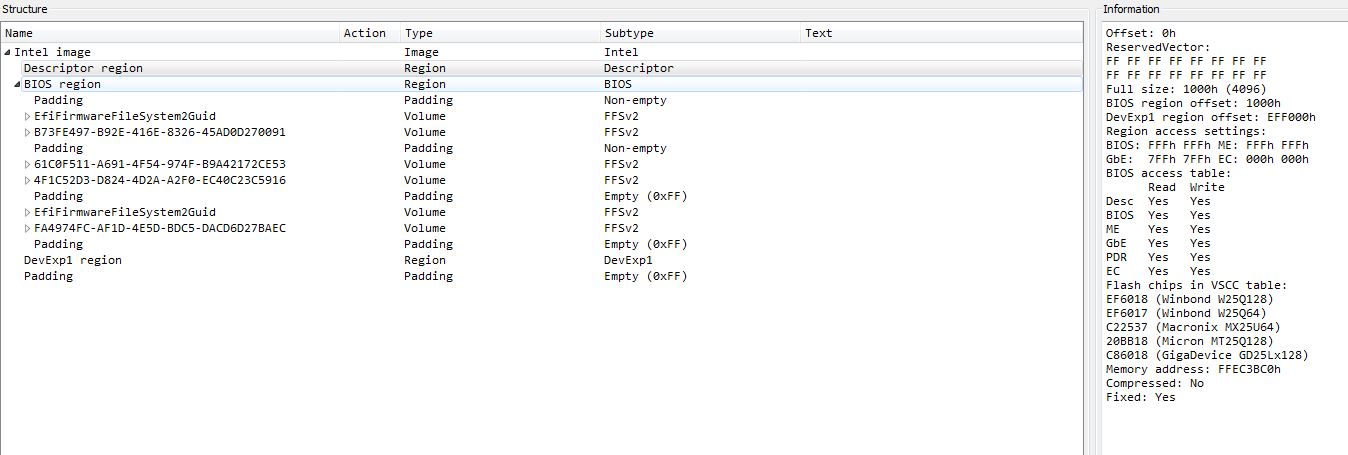Select the FA4974FC-AF1D-4E5D-BDC5-DACD6D27BAEC volume name
Viewport: 1348px width, 455px height.
coord(160,228)
